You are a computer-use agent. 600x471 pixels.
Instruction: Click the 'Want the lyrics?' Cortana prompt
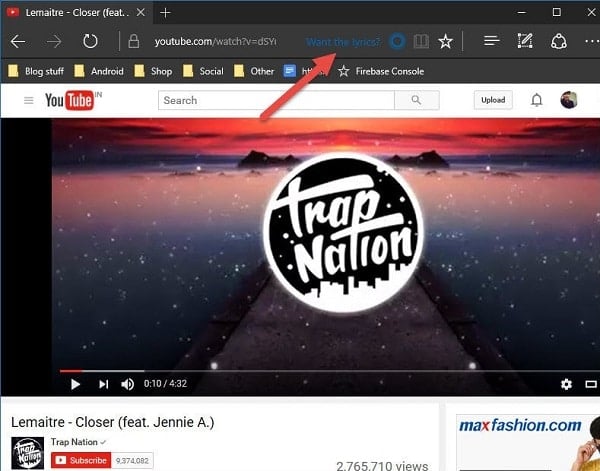coord(343,42)
